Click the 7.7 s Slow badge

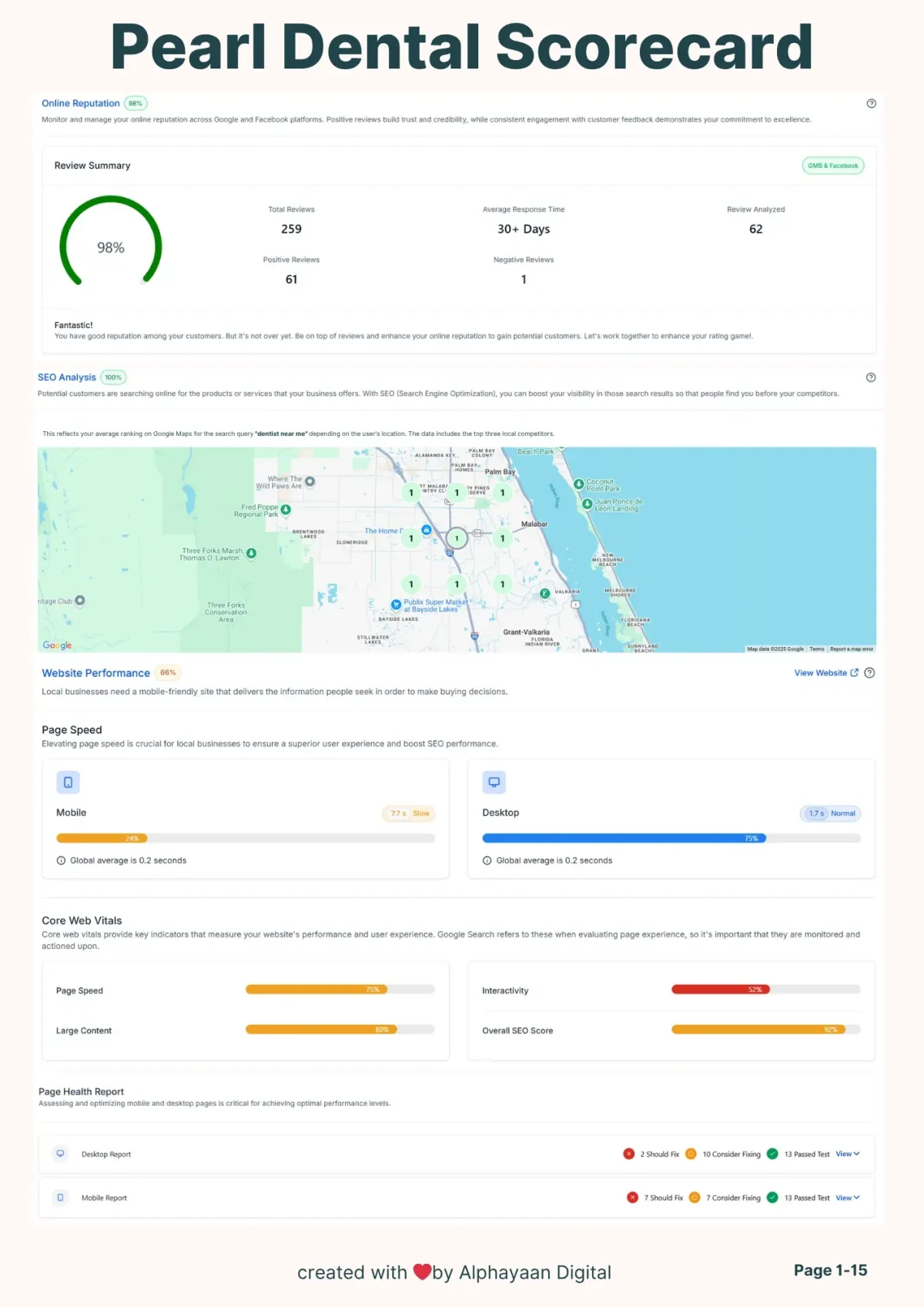tap(410, 813)
